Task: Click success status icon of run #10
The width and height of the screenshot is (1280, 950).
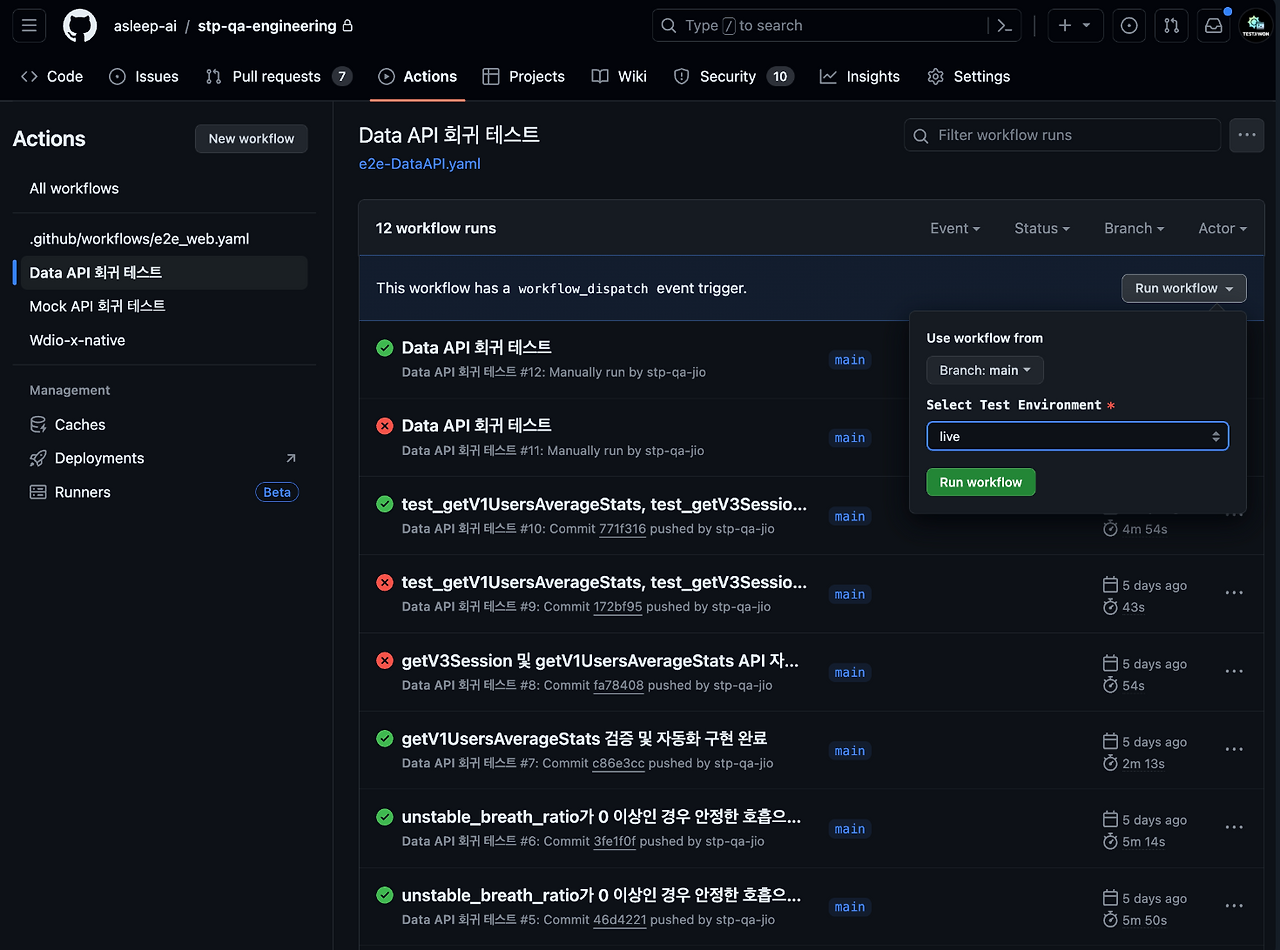Action: pyautogui.click(x=385, y=504)
